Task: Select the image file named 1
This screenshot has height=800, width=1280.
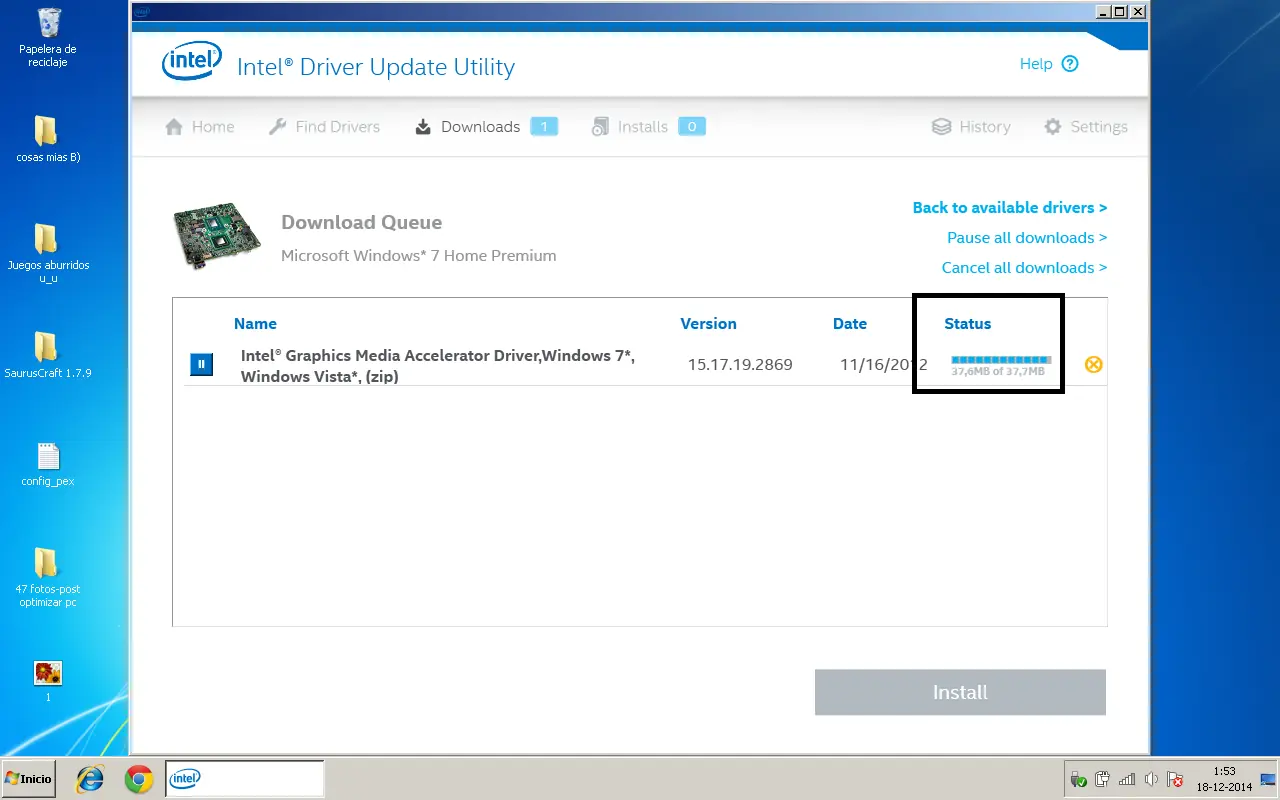Action: point(47,680)
